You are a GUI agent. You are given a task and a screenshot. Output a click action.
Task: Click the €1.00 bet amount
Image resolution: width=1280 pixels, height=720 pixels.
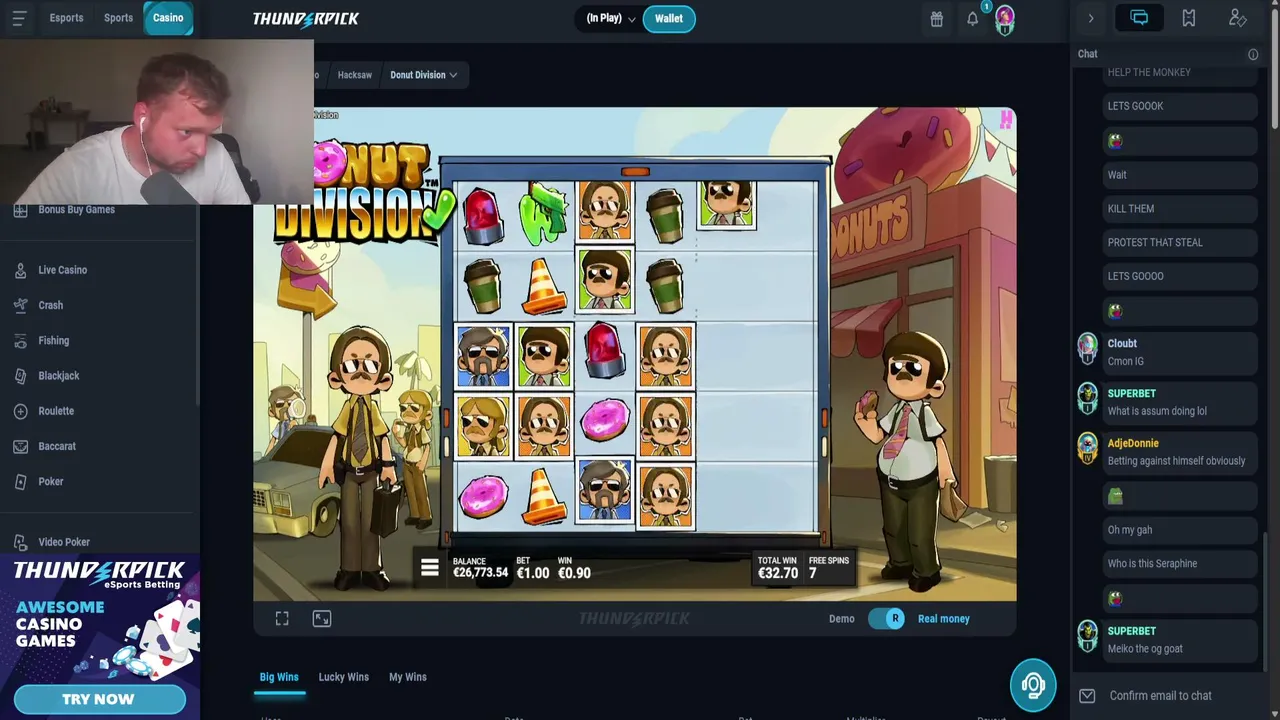click(x=533, y=573)
